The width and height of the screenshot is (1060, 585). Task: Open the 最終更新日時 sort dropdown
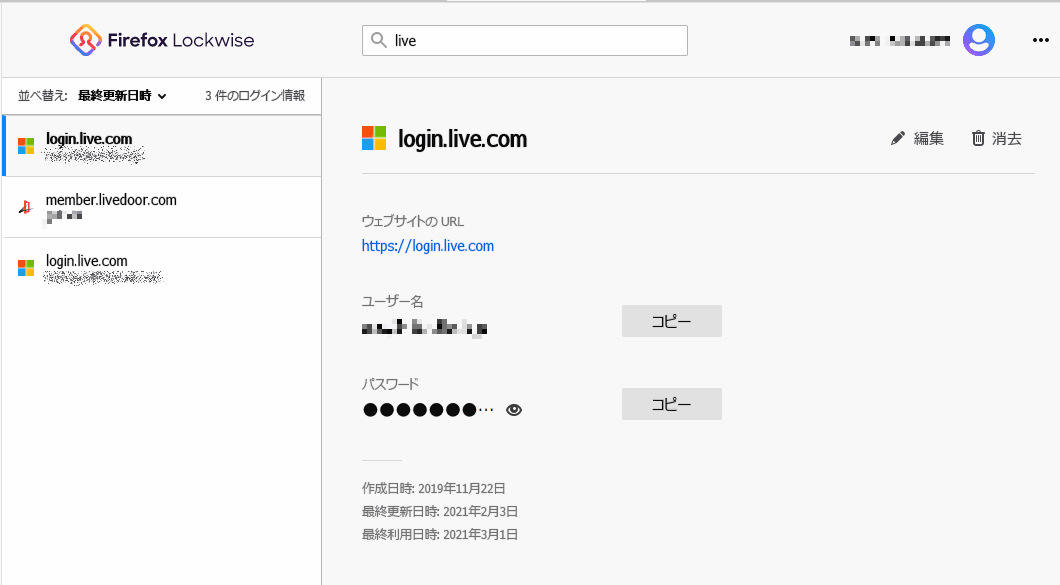[122, 96]
